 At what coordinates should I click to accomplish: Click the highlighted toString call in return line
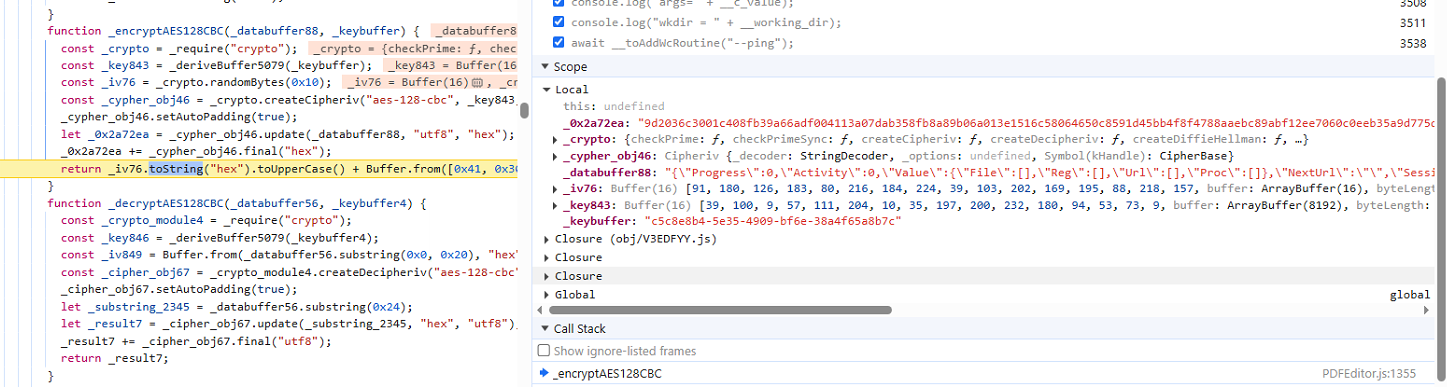tap(175, 168)
